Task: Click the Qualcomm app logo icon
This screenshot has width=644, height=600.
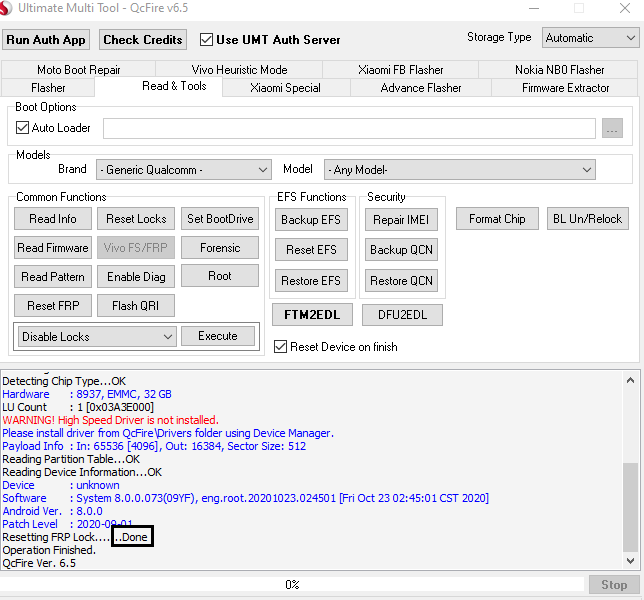Action: tap(5, 8)
